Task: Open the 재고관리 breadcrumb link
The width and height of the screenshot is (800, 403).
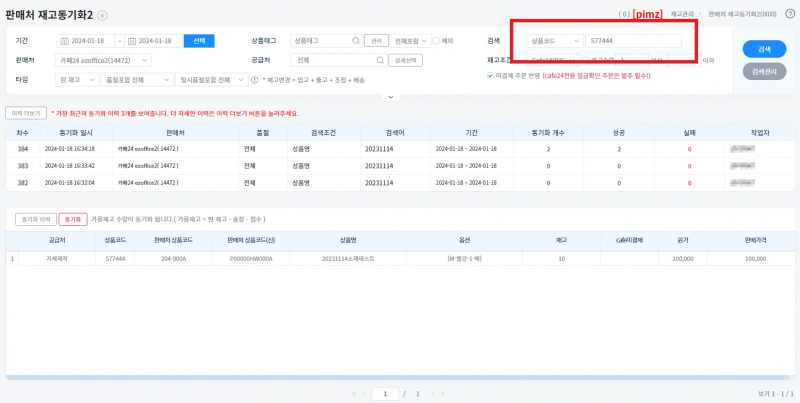Action: tap(682, 15)
